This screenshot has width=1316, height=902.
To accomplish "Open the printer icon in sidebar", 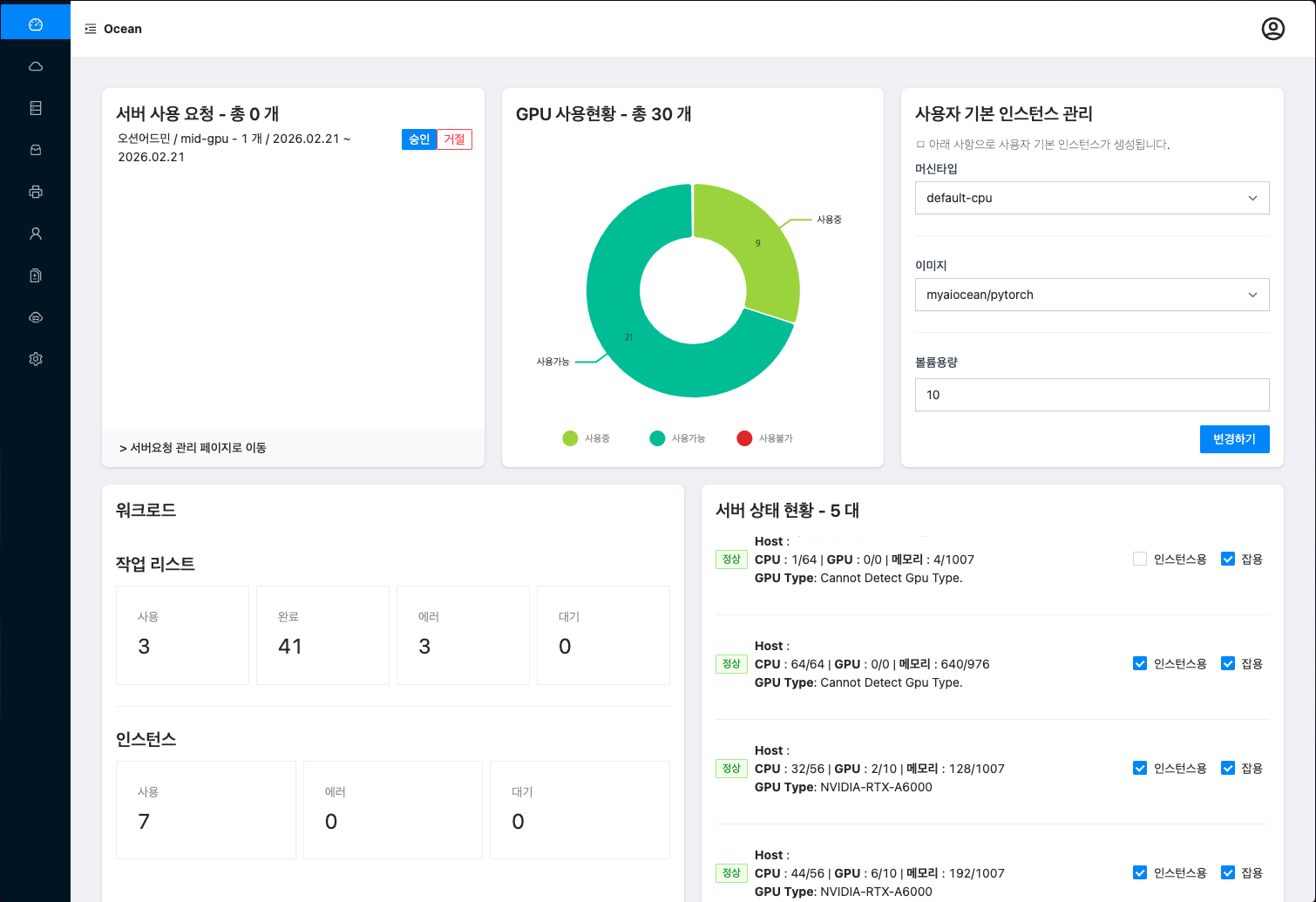I will pyautogui.click(x=36, y=192).
